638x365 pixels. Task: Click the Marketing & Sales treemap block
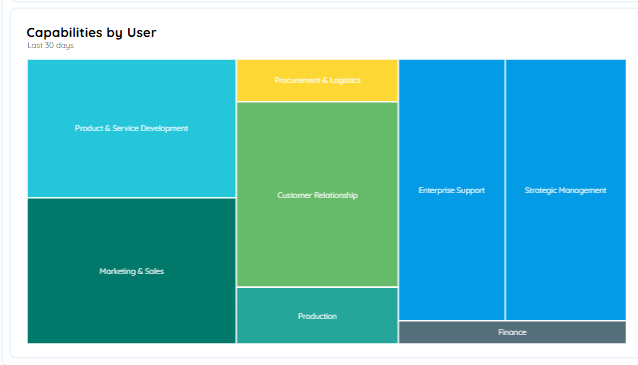click(x=131, y=271)
